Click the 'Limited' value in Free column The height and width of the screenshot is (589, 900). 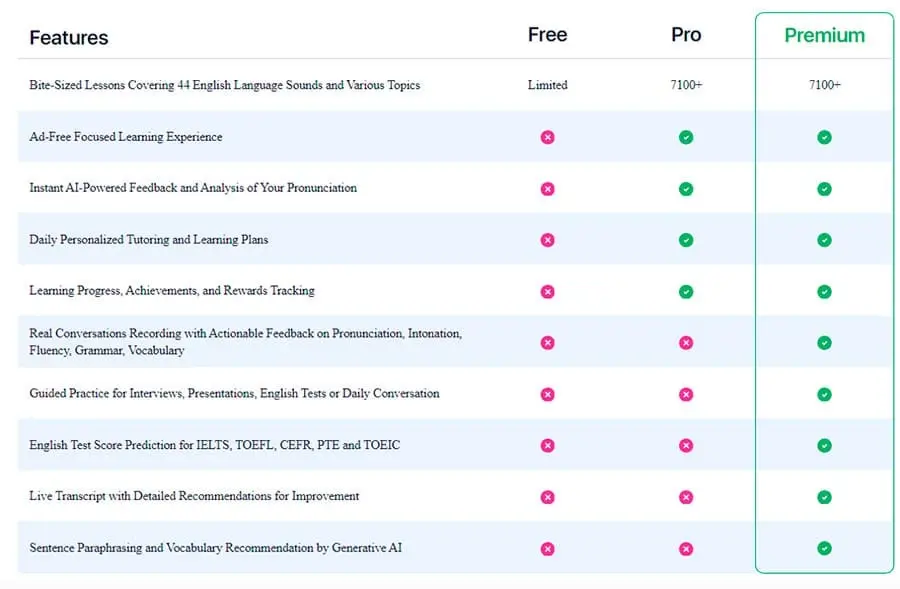(548, 85)
